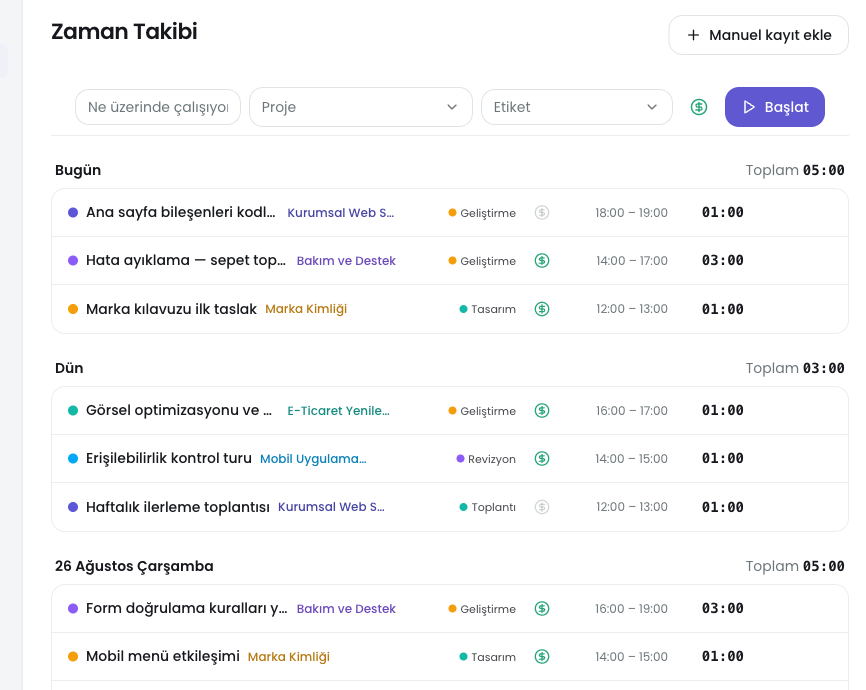The height and width of the screenshot is (690, 866).
Task: Click Toplam 03:00 total for Dün
Action: pyautogui.click(x=795, y=368)
